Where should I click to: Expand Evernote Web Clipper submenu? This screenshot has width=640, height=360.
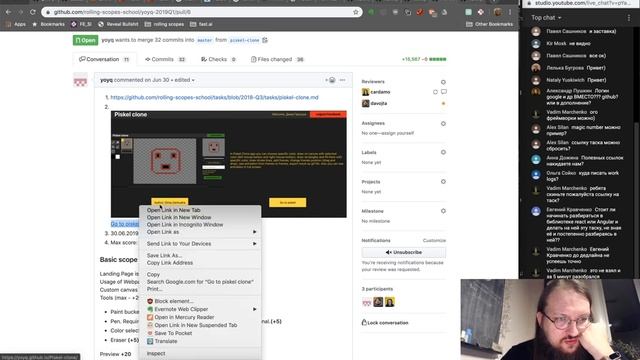[x=200, y=309]
